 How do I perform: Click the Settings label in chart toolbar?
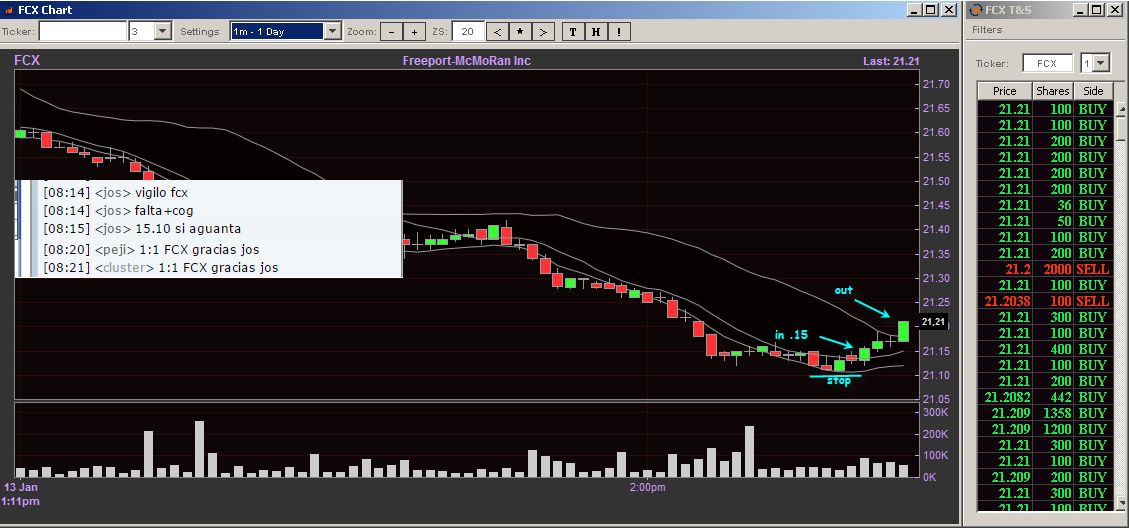199,32
